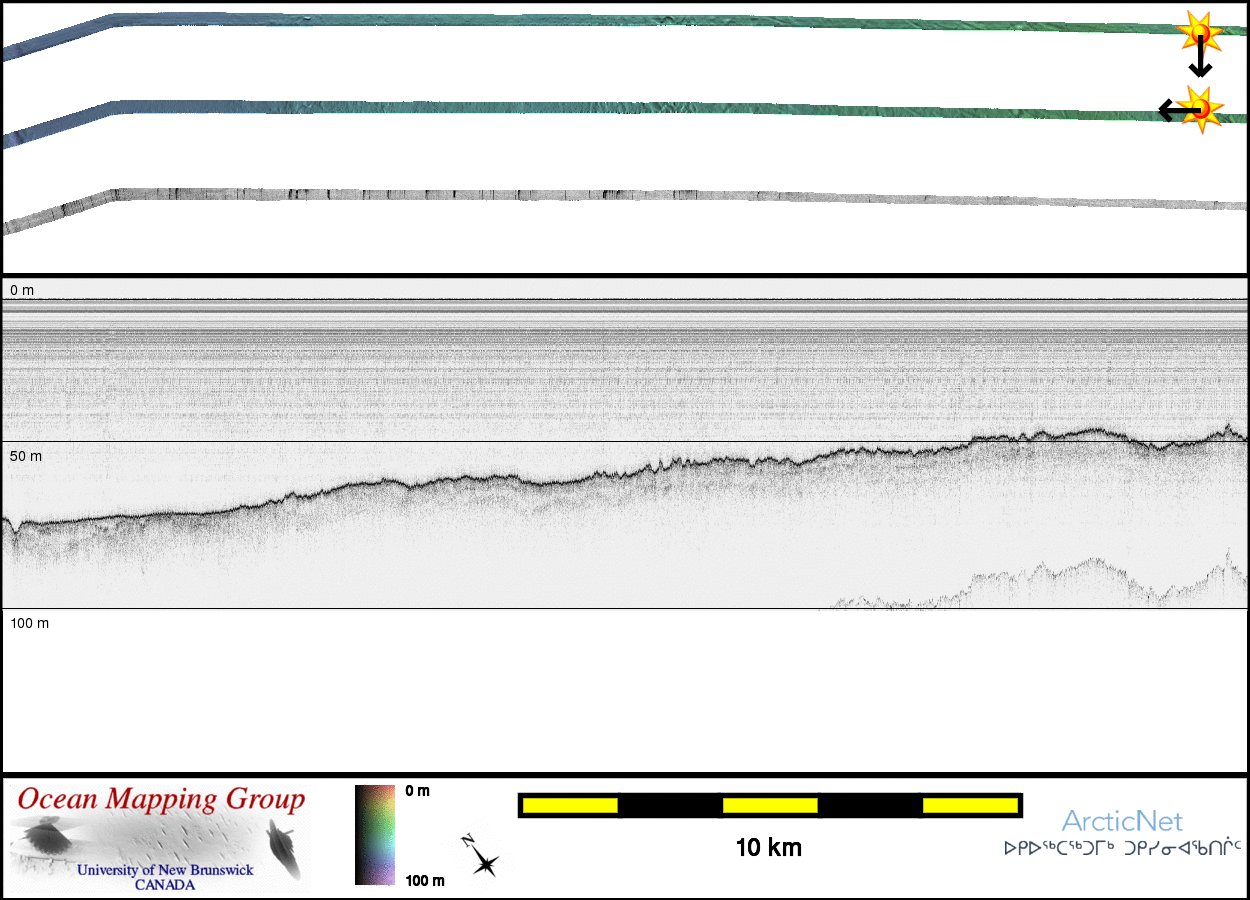Click the left aircraft silhouette in the UNB logo
The image size is (1250, 900).
(45, 836)
